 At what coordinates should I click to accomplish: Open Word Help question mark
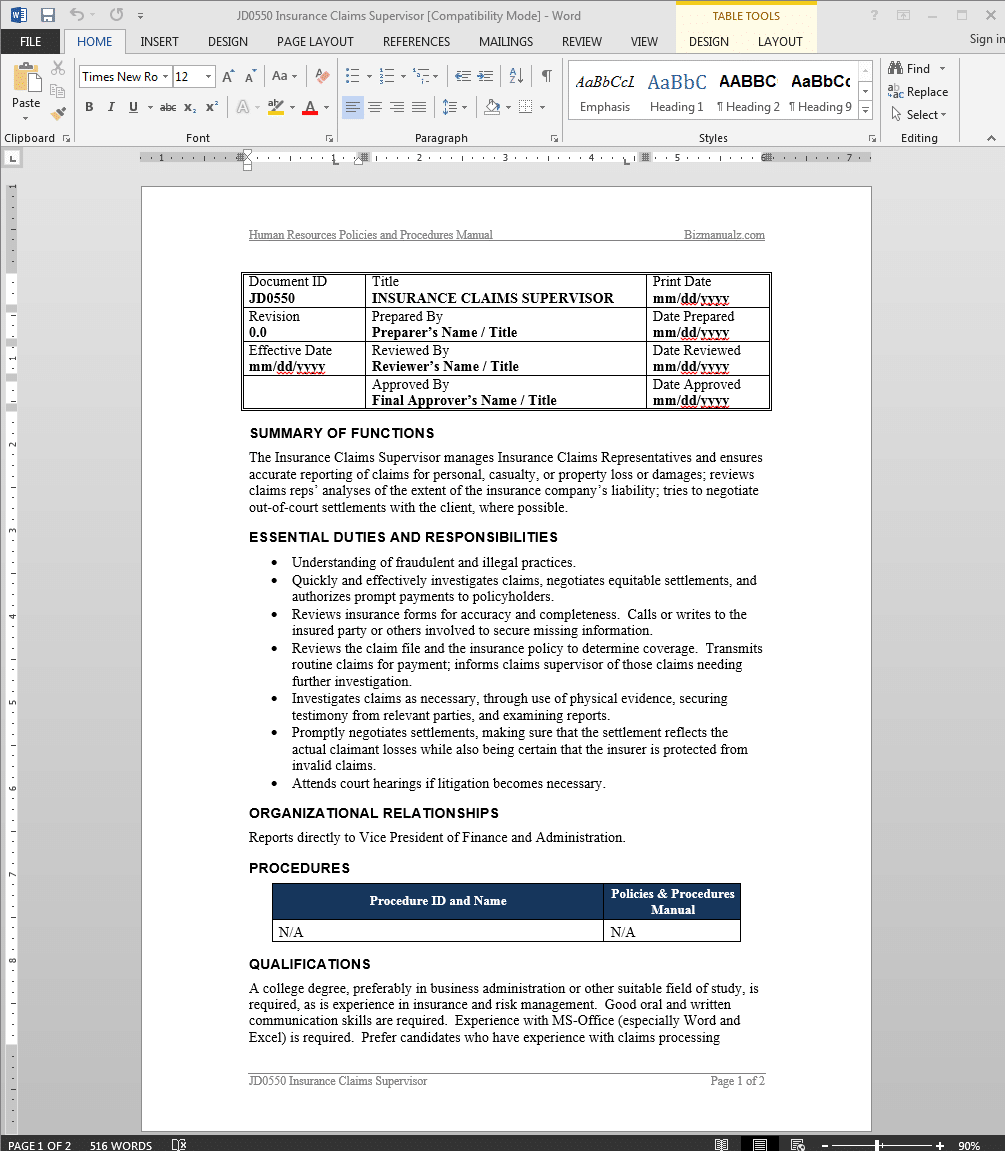click(874, 15)
